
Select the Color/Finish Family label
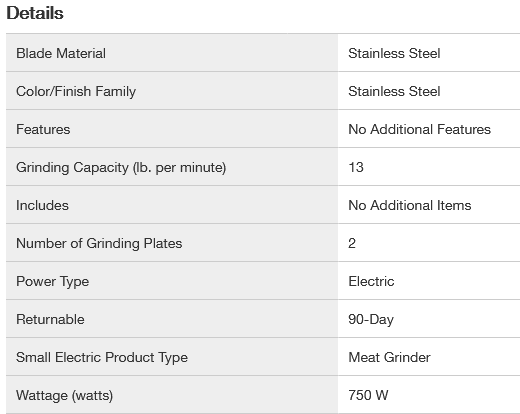(x=76, y=92)
